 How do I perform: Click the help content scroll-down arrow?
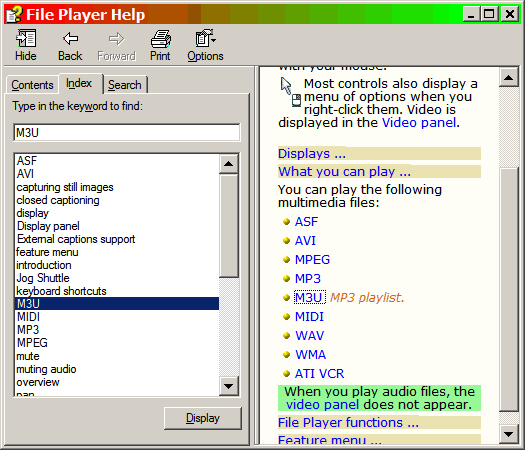click(509, 434)
